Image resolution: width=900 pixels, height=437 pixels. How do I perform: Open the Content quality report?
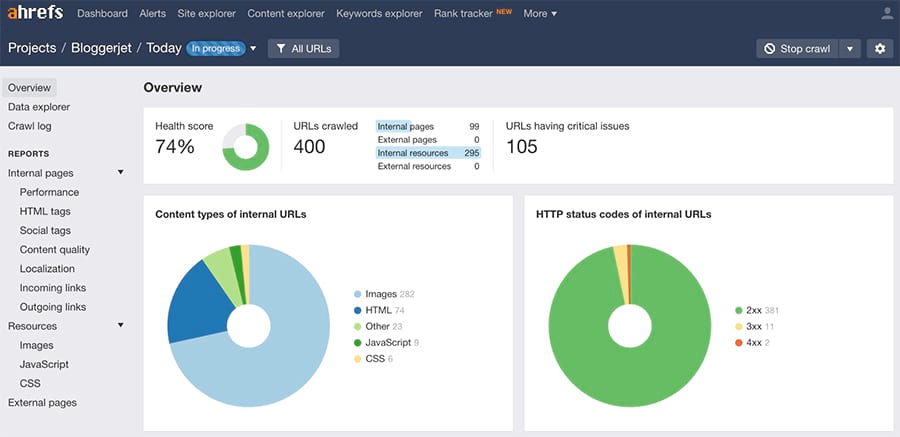coord(55,250)
